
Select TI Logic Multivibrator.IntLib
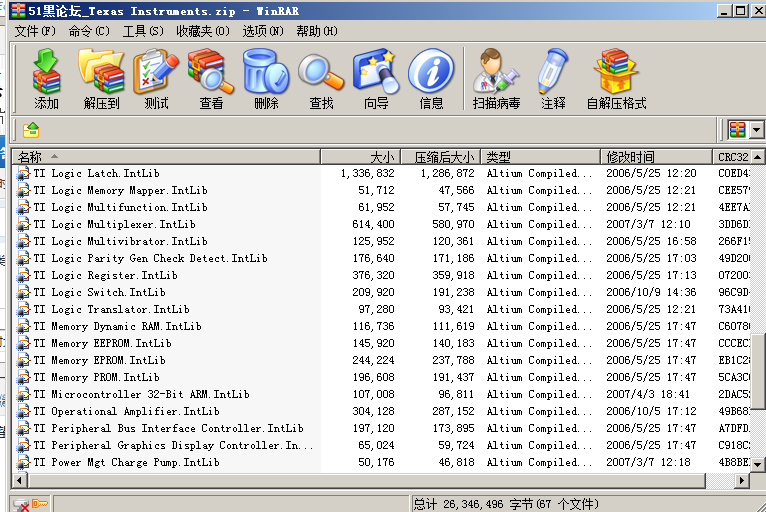coord(121,241)
